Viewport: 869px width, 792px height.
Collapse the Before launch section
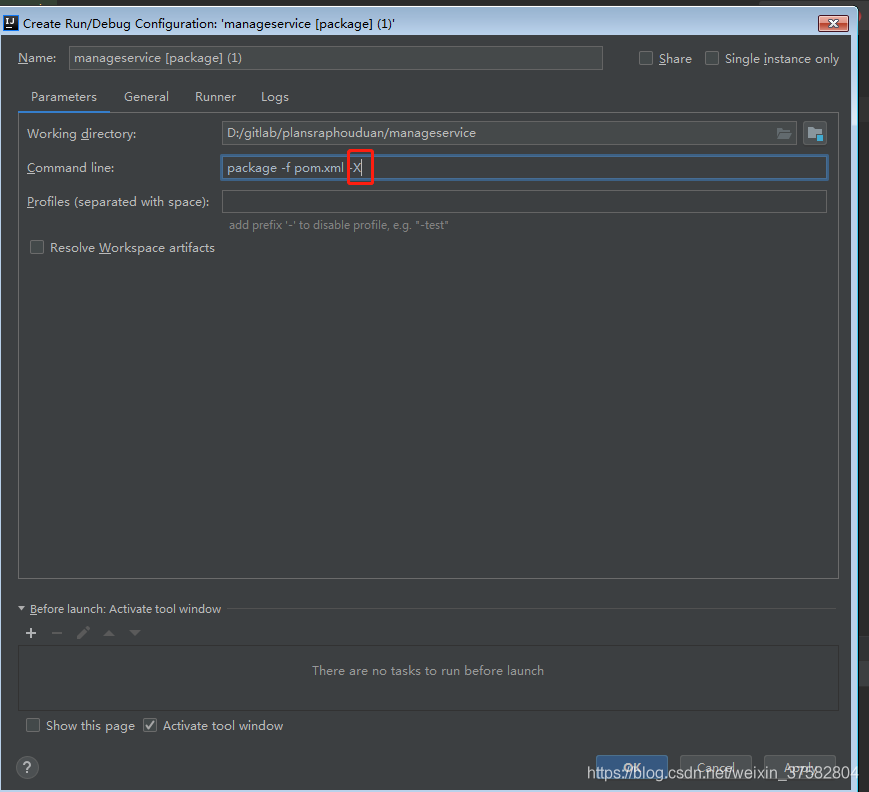[22, 609]
